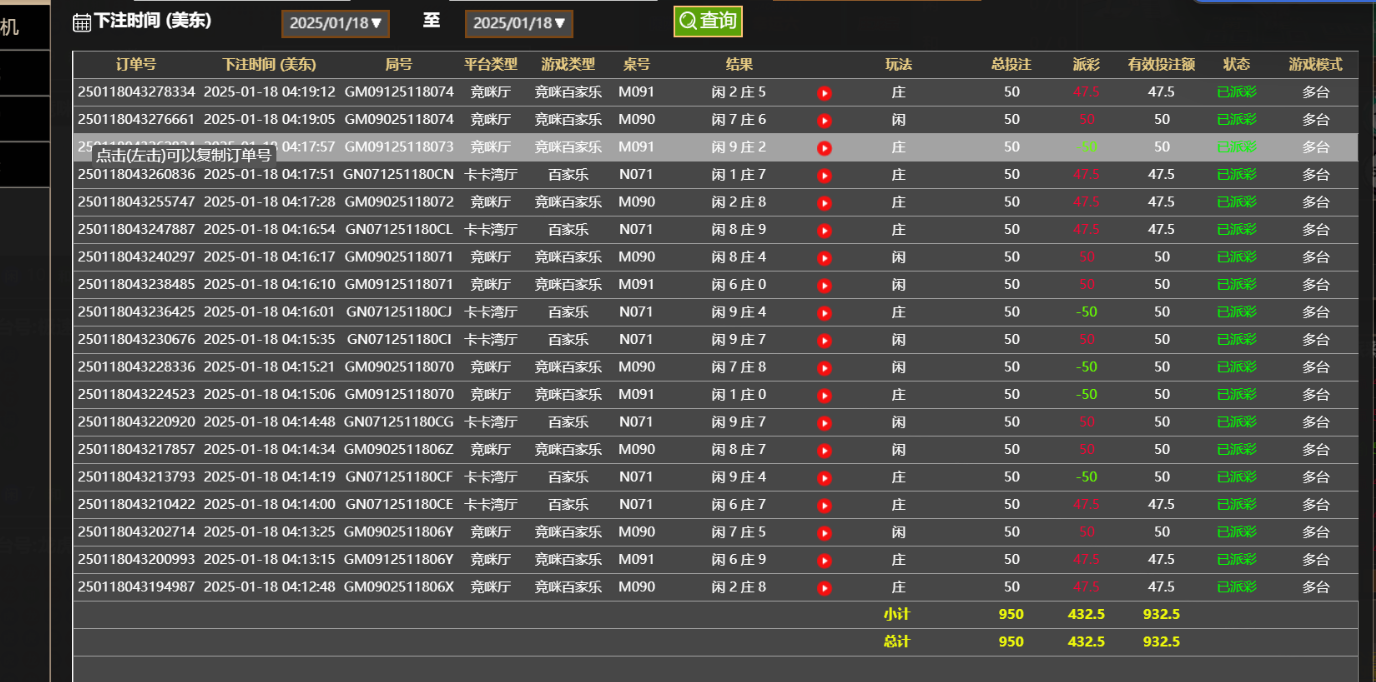Copy order number 250118043194987

(137, 587)
